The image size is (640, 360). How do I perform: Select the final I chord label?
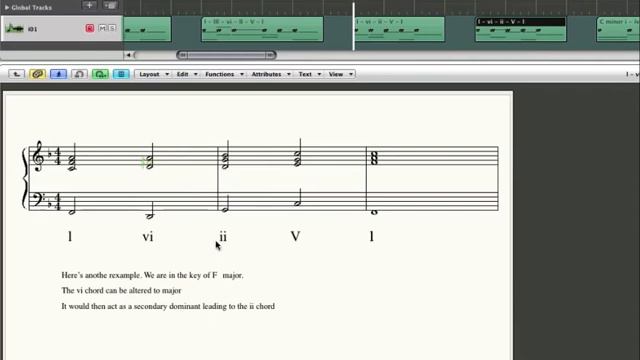point(372,236)
